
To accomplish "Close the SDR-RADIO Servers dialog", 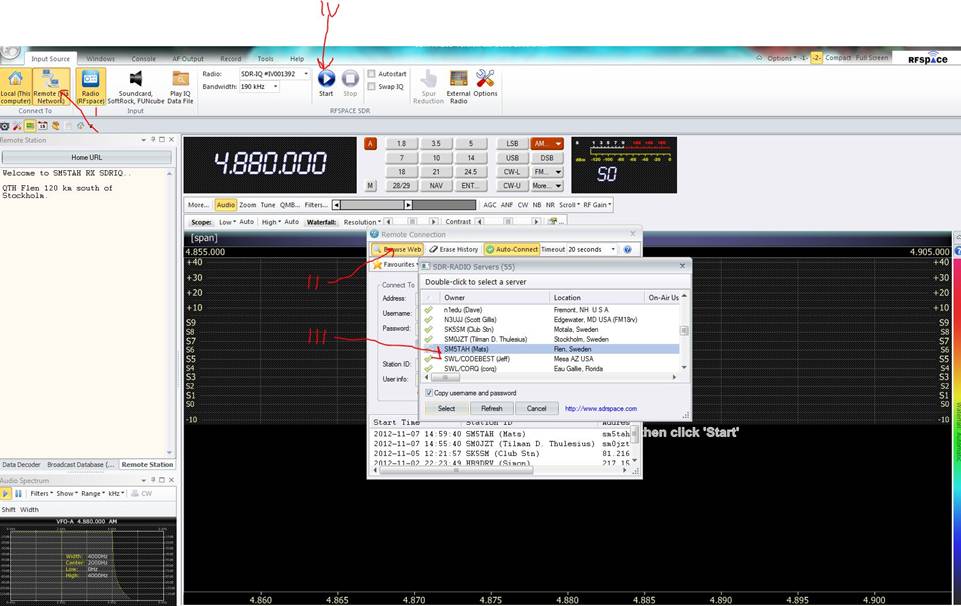I will pyautogui.click(x=682, y=266).
